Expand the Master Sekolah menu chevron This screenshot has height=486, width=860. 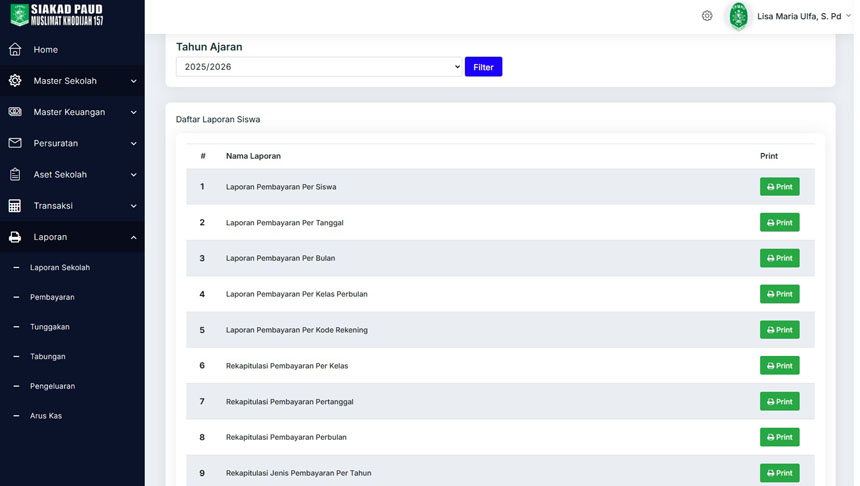[x=133, y=81]
